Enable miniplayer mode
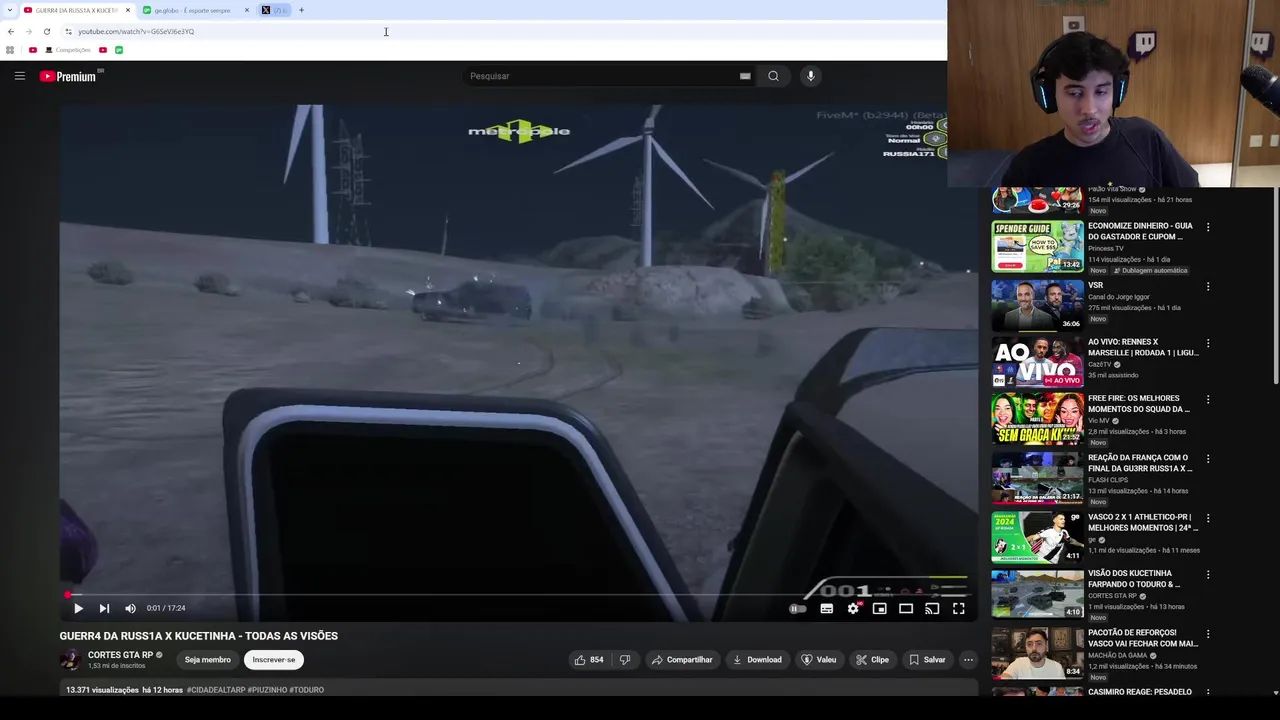The width and height of the screenshot is (1280, 720). point(880,608)
